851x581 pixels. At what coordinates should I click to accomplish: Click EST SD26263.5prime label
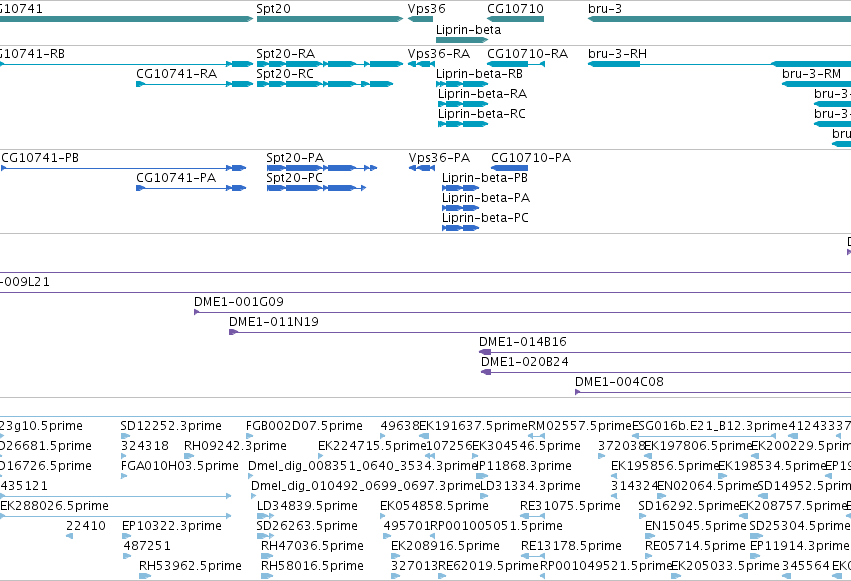tap(307, 526)
